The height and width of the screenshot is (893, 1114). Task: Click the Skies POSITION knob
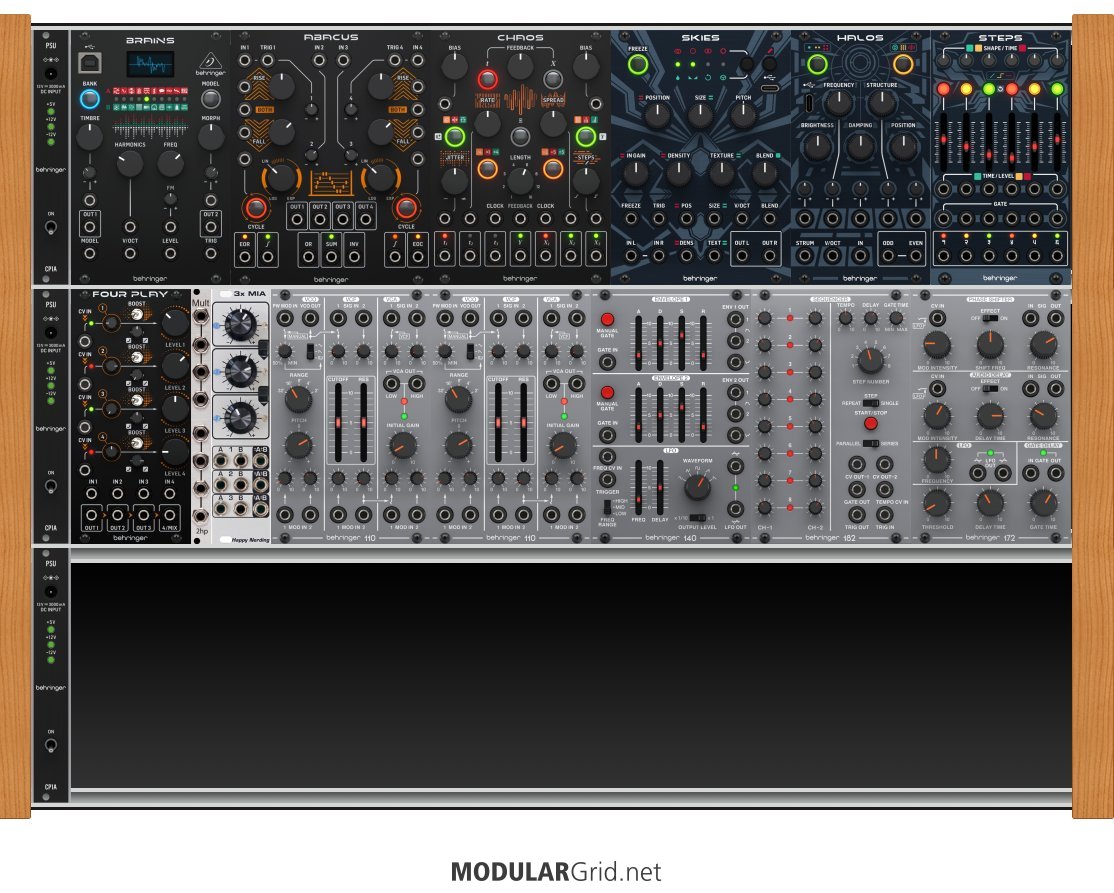(657, 115)
